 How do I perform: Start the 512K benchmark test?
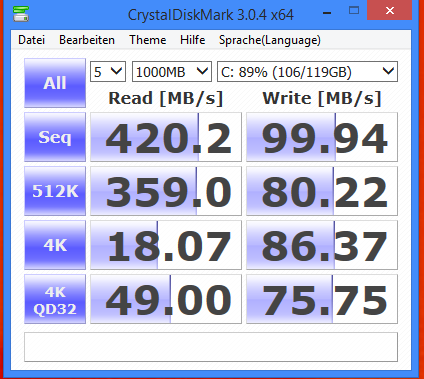(55, 191)
